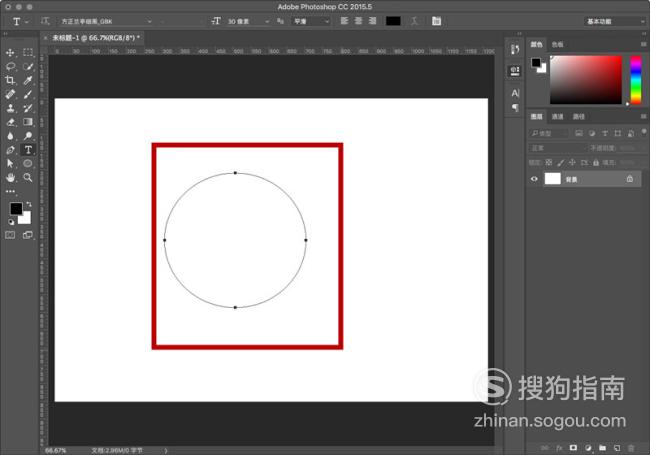Toggle pixel layer filter
Screen dimensions: 650x455
579,133
